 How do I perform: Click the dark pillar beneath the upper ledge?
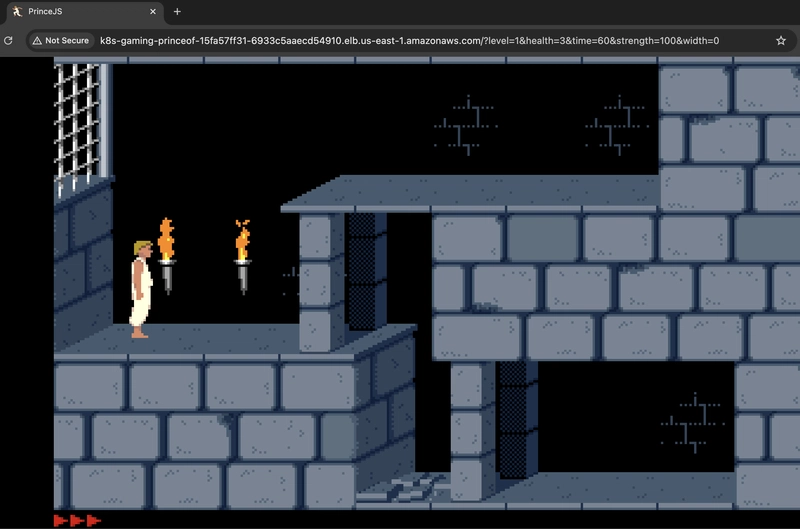(x=366, y=270)
